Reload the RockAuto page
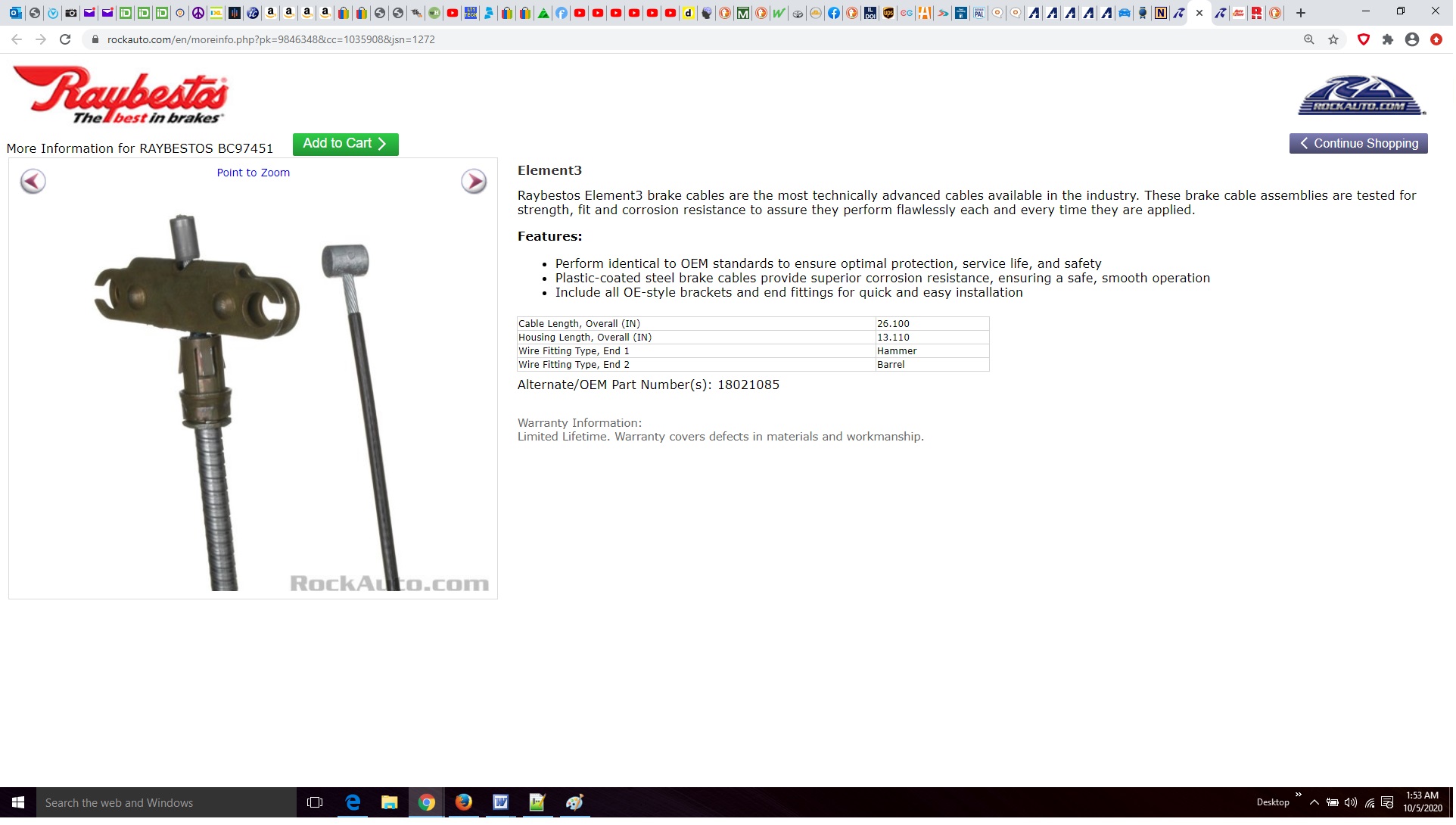Image resolution: width=1456 pixels, height=825 pixels. (65, 39)
